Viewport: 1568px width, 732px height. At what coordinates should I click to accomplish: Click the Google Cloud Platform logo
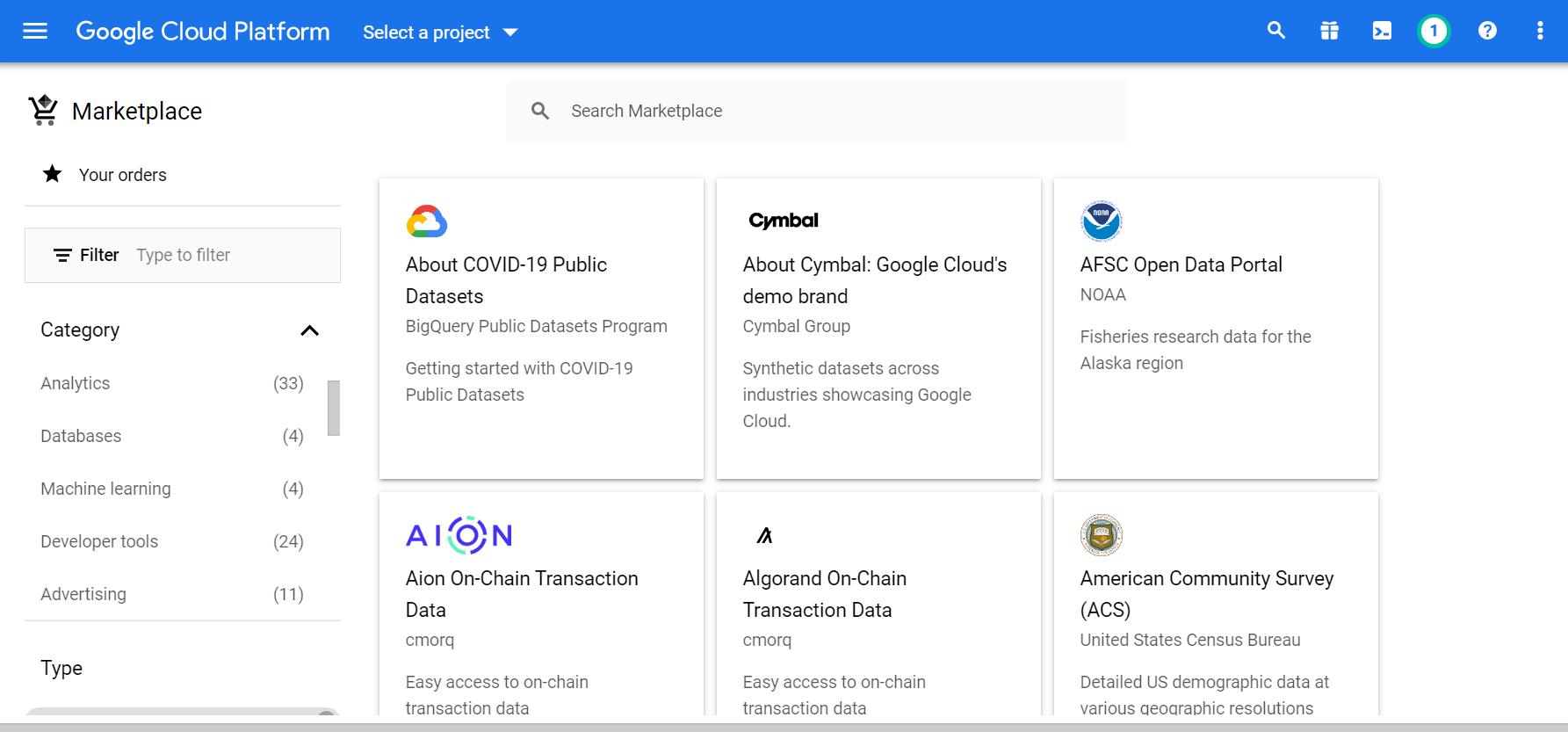203,32
